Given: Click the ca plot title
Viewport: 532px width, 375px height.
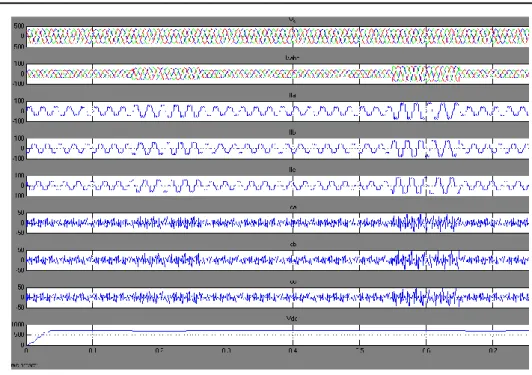Looking at the screenshot, I should tap(293, 207).
